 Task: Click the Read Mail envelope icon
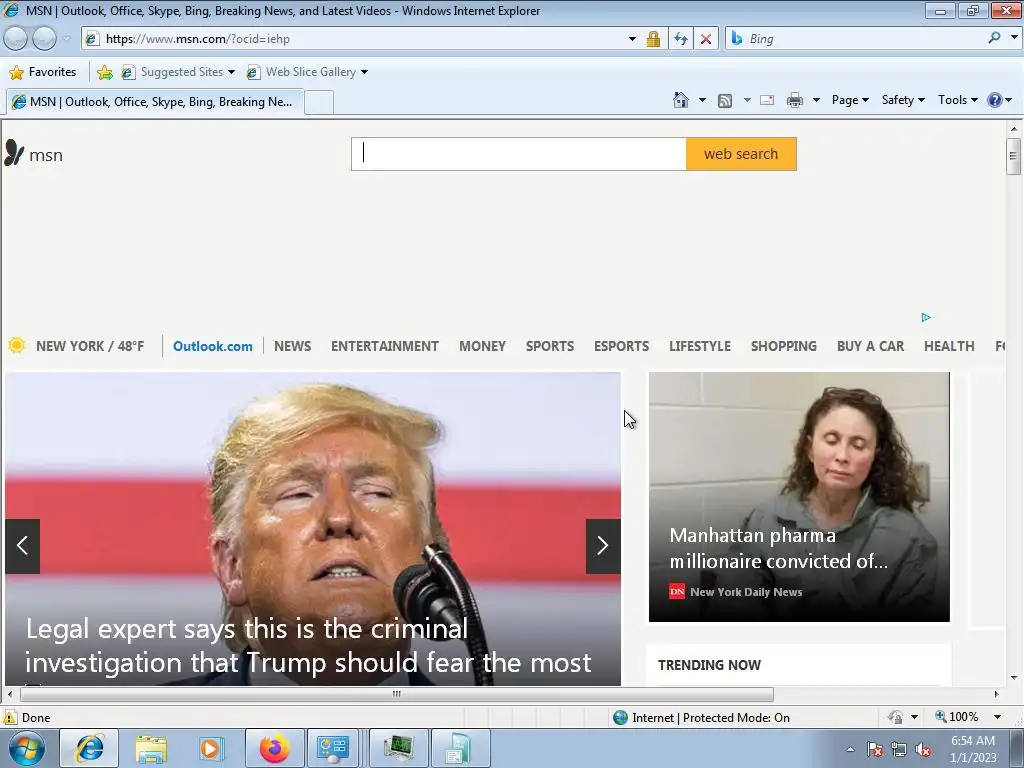coord(767,100)
